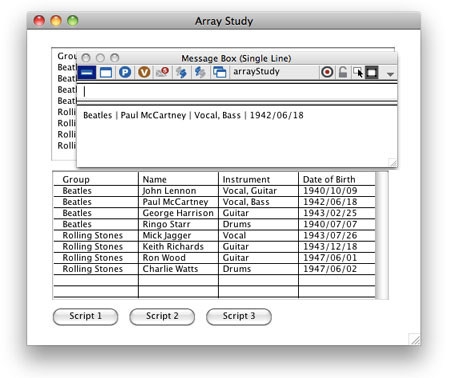Click the Array Study window resize grip

(x=415, y=339)
